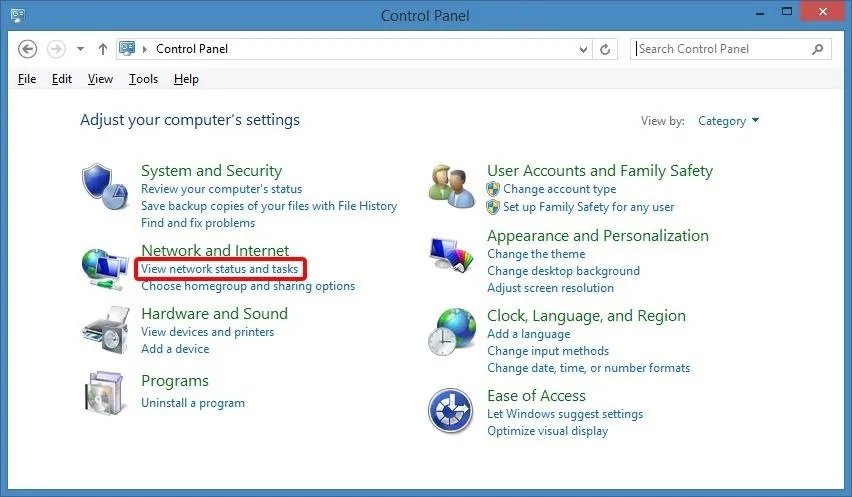Click Change desktop background
The image size is (852, 497).
click(x=563, y=270)
